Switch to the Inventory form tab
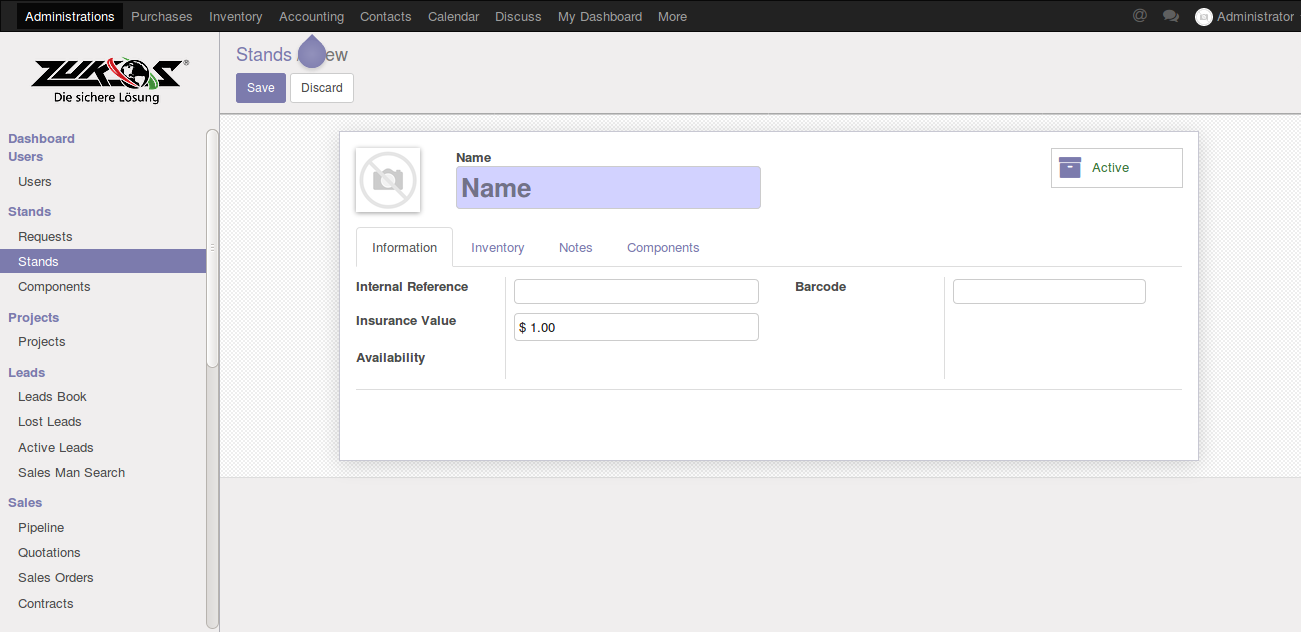This screenshot has height=632, width=1301. click(x=498, y=247)
